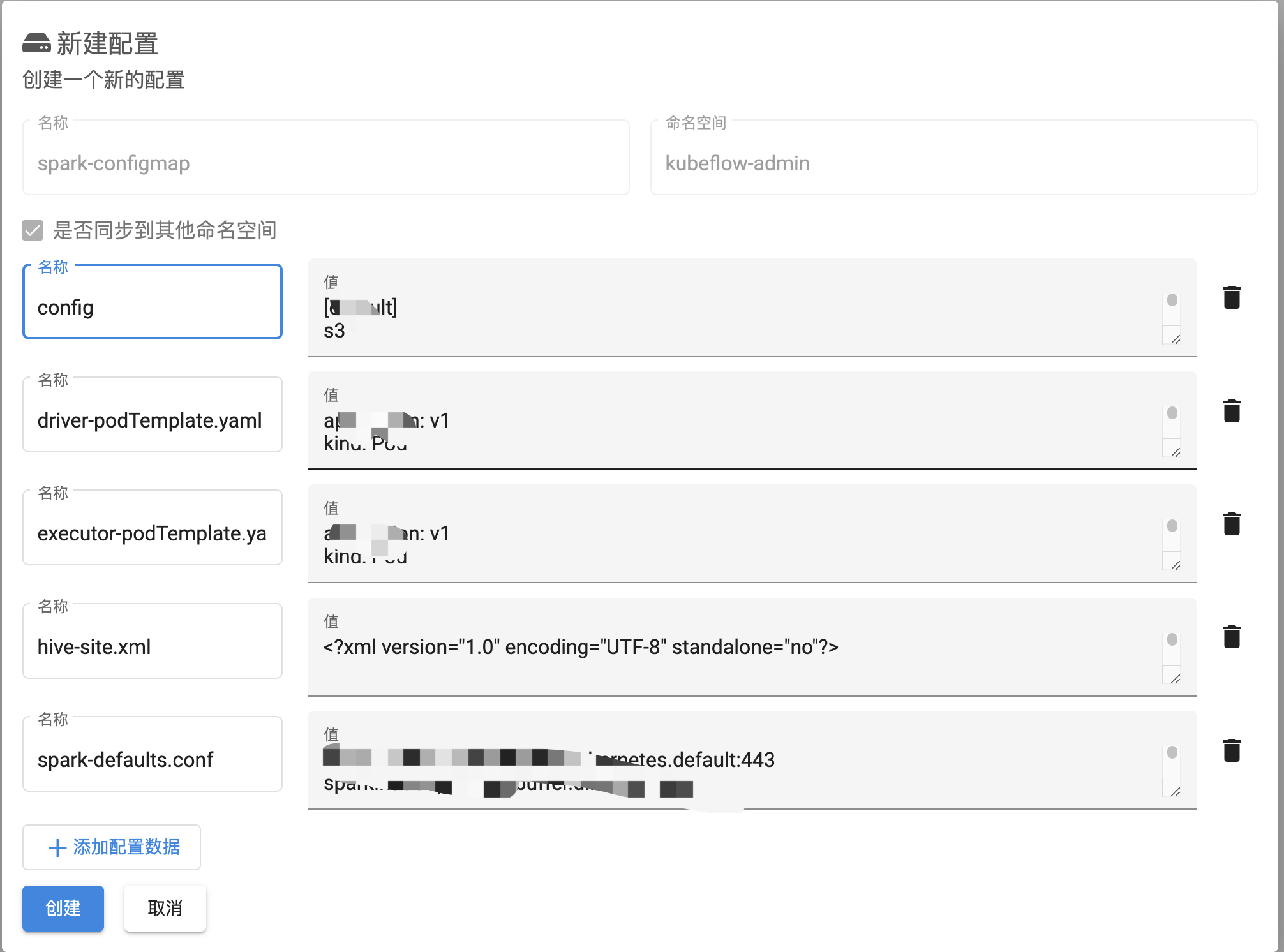1284x952 pixels.
Task: Click the 添加配置数据 button
Action: (112, 847)
